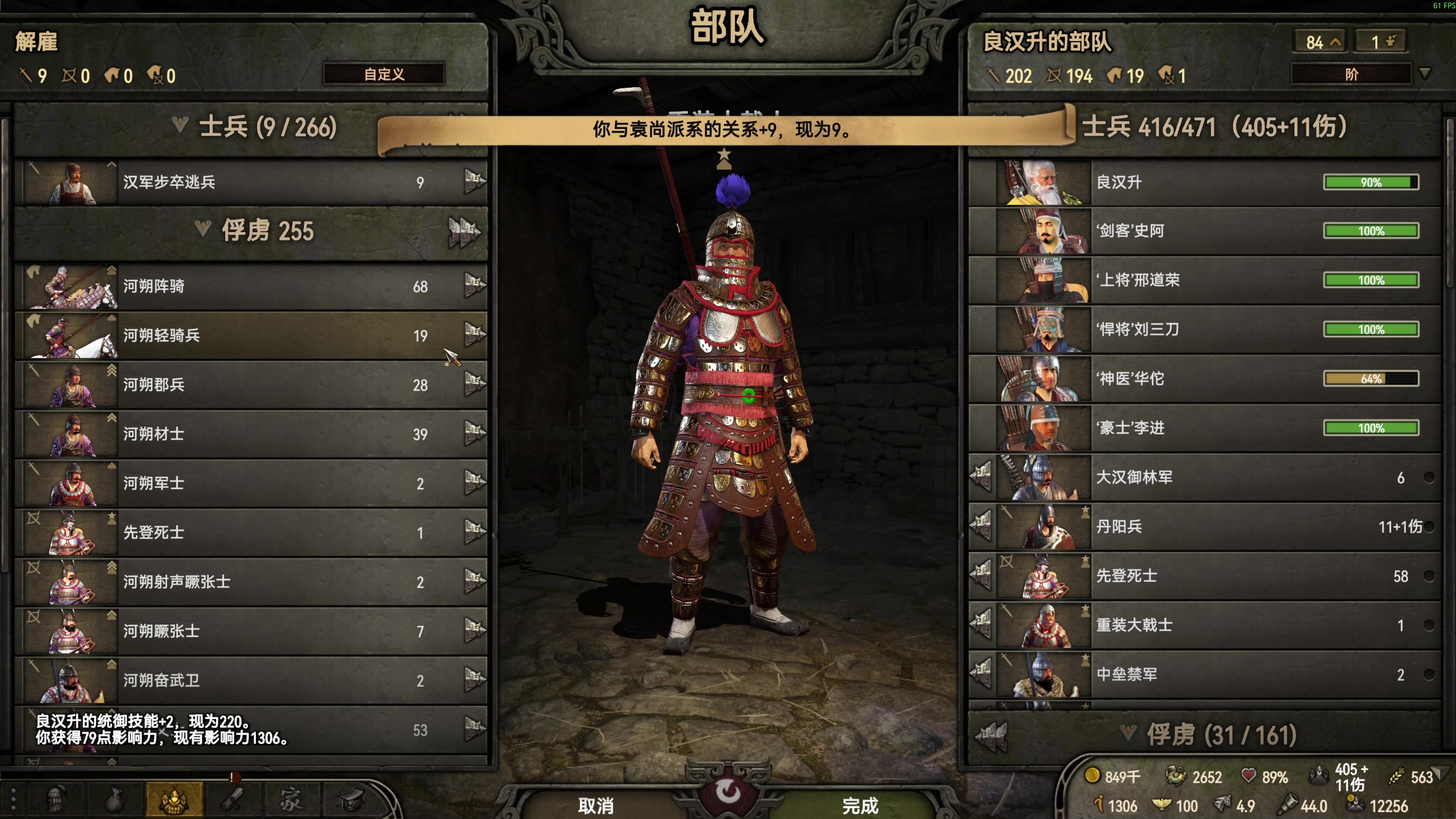Click transfer arrow for 先登死士 in party
Screen dimensions: 1456x819
point(982,575)
